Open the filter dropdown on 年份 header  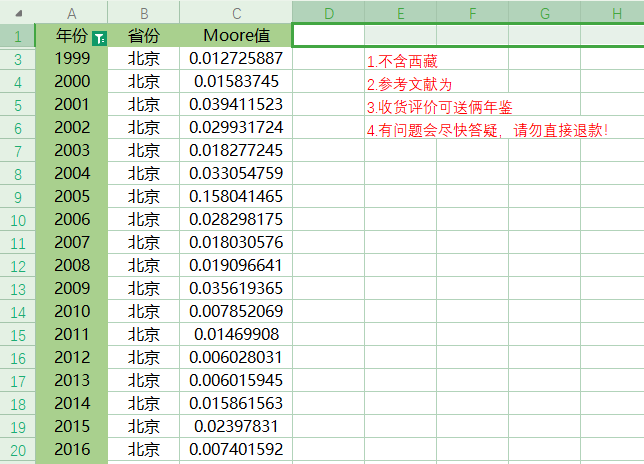pyautogui.click(x=99, y=39)
